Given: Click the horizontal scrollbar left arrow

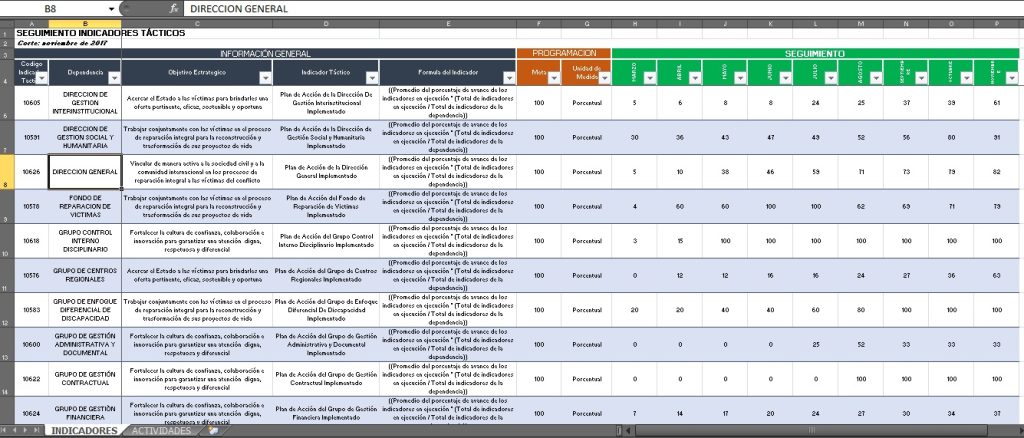Looking at the screenshot, I should (x=628, y=431).
